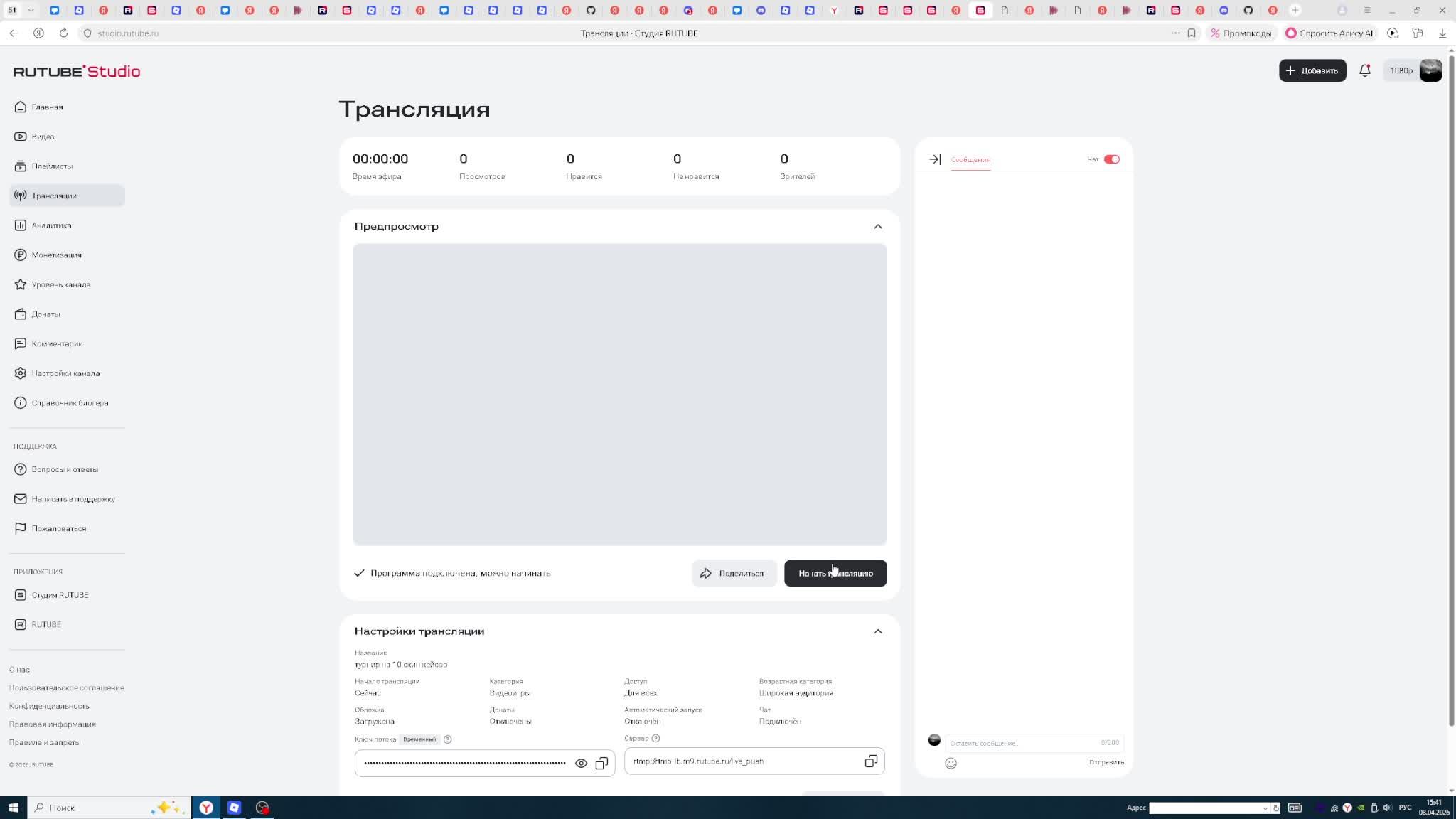Collapse the Настройки трансляции section
Viewport: 1456px width, 819px height.
877,631
